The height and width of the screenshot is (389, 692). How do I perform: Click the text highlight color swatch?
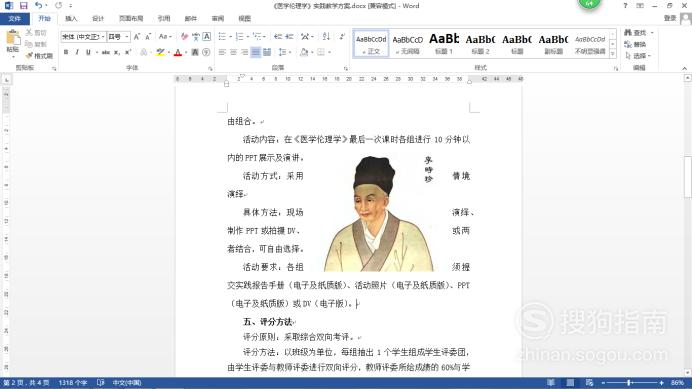tap(160, 52)
